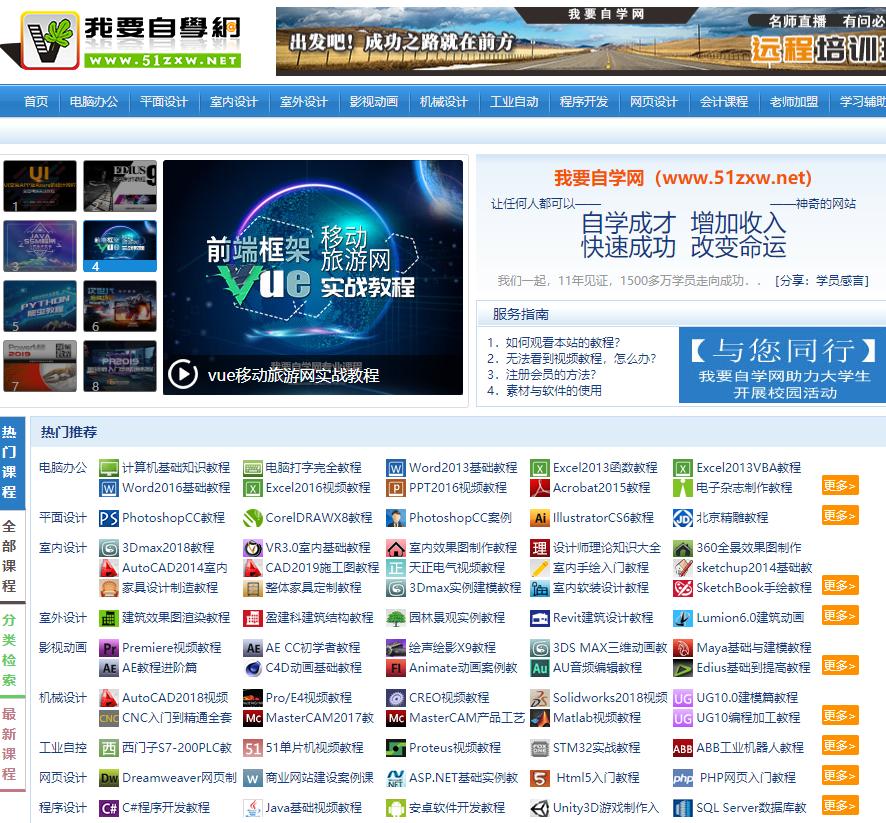This screenshot has height=823, width=886.
Task: Select the IllustratorCS6教程 Ai icon
Action: click(539, 518)
